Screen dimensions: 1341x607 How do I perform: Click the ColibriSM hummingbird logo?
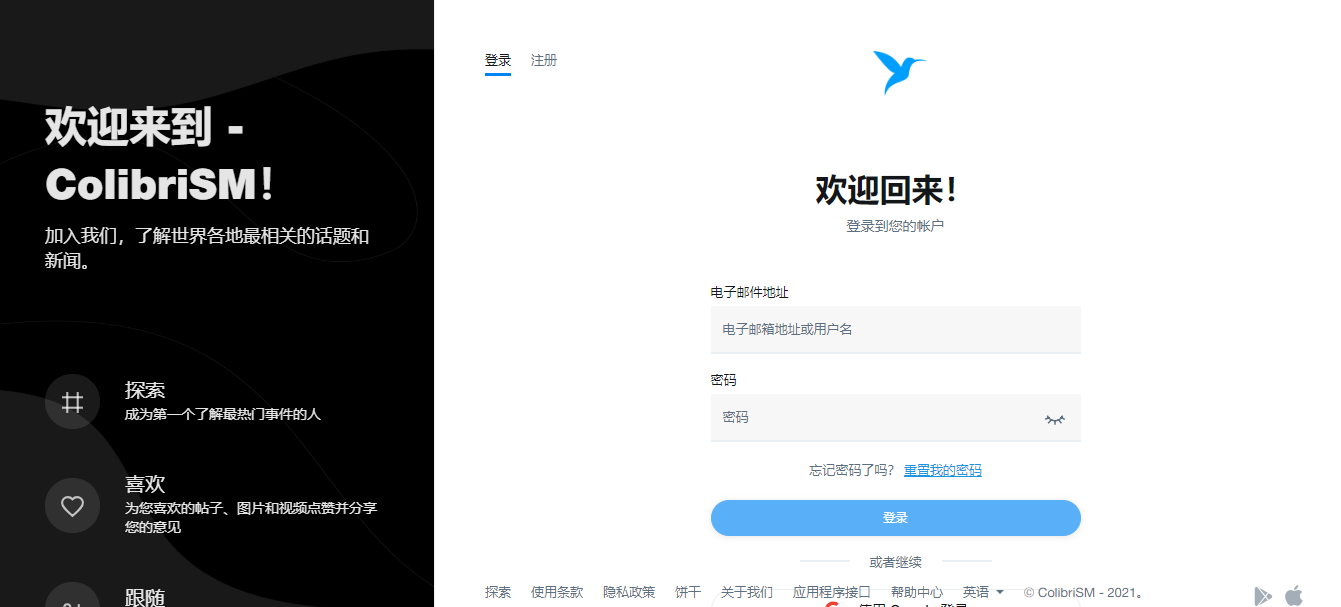coord(899,72)
